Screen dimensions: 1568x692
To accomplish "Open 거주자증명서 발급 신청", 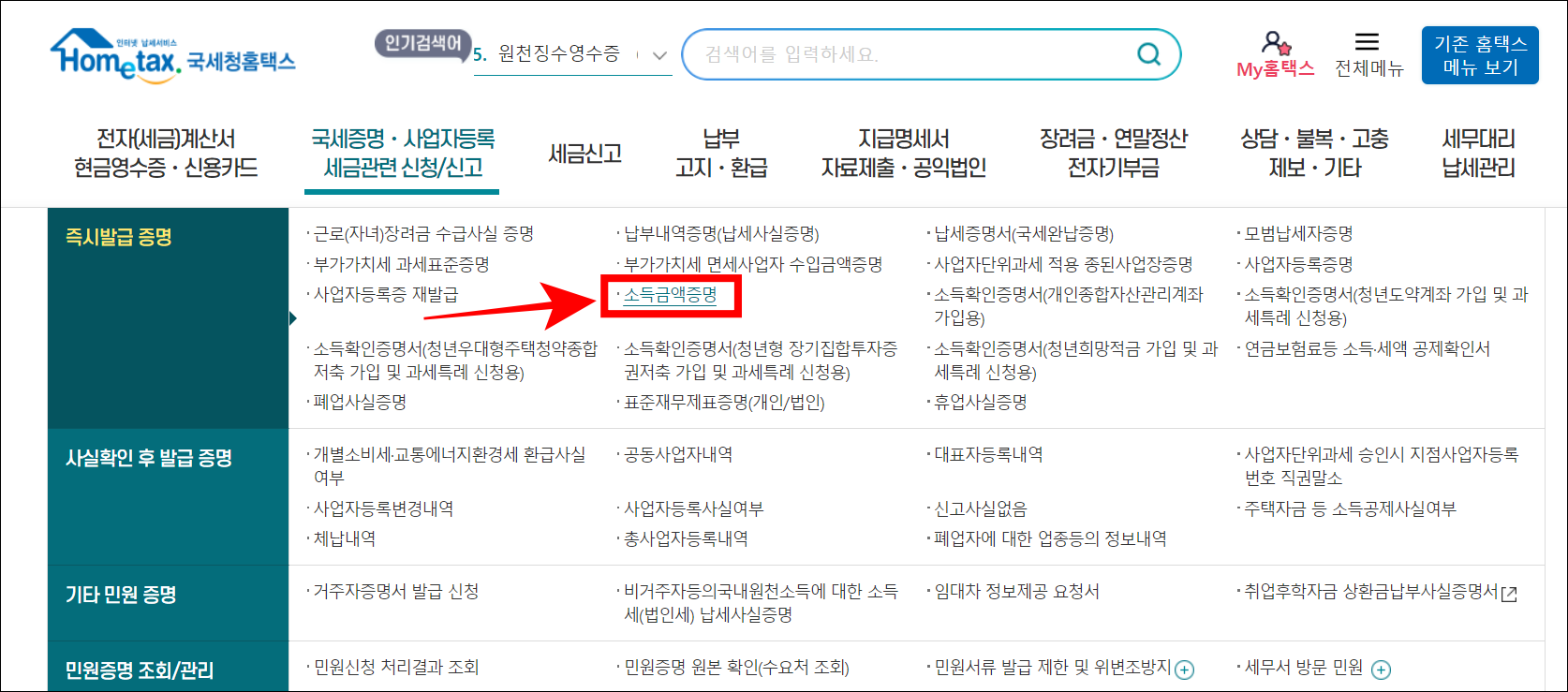I will tap(396, 592).
